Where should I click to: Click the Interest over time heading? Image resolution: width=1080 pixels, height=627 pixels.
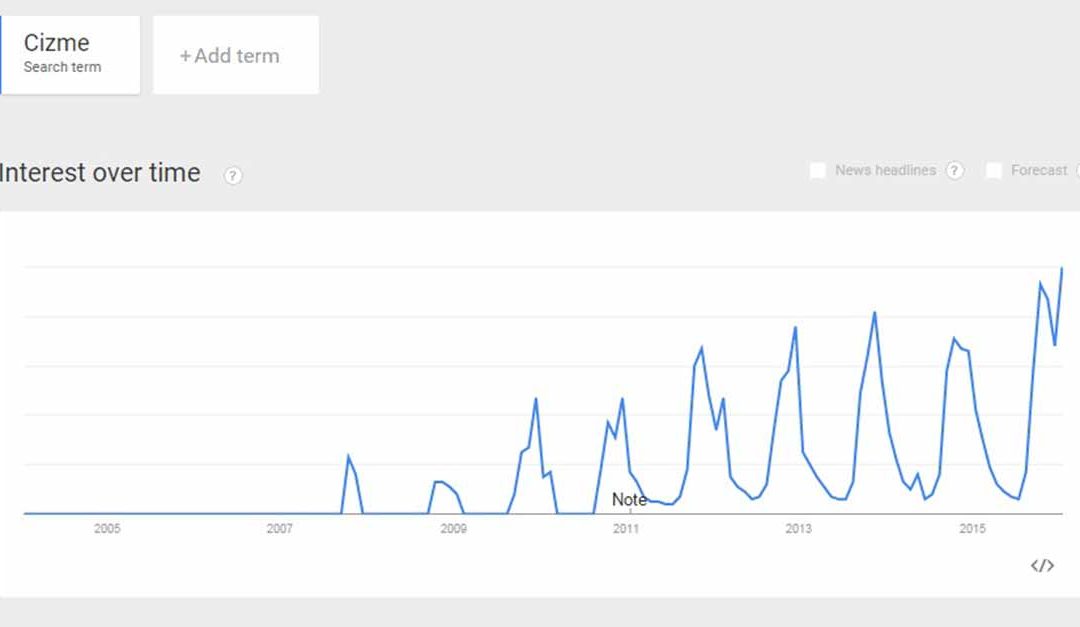pyautogui.click(x=100, y=173)
